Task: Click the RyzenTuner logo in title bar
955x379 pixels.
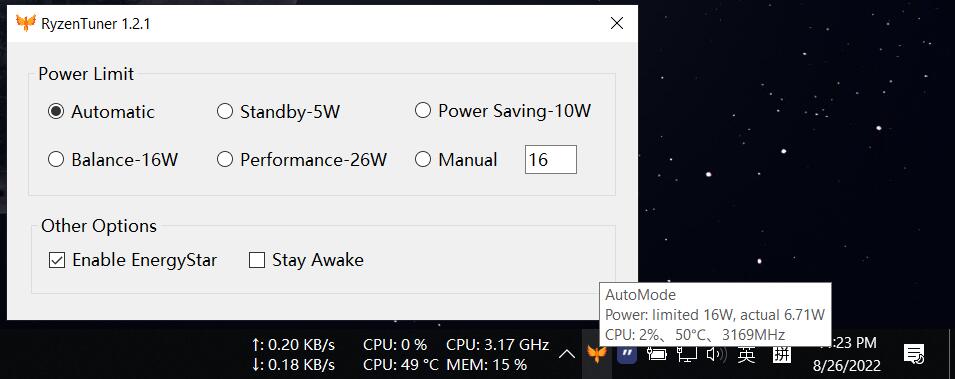Action: click(26, 23)
